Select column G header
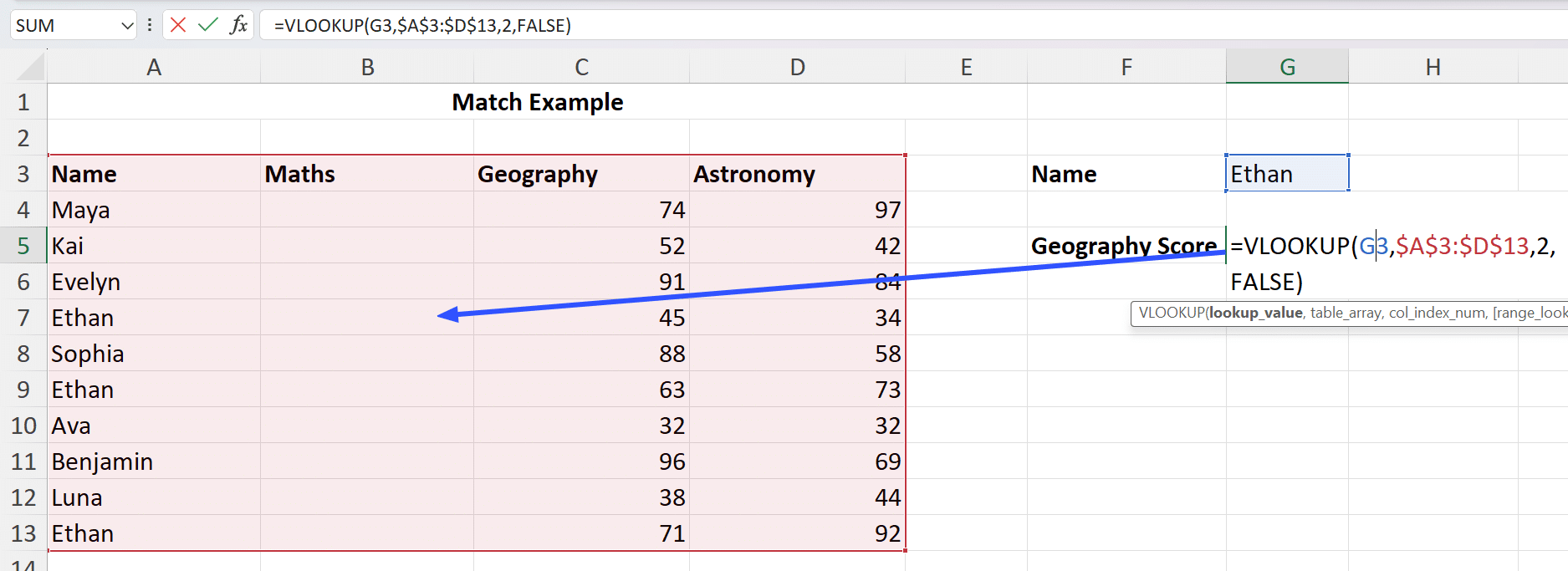Image resolution: width=1568 pixels, height=571 pixels. pos(1287,67)
